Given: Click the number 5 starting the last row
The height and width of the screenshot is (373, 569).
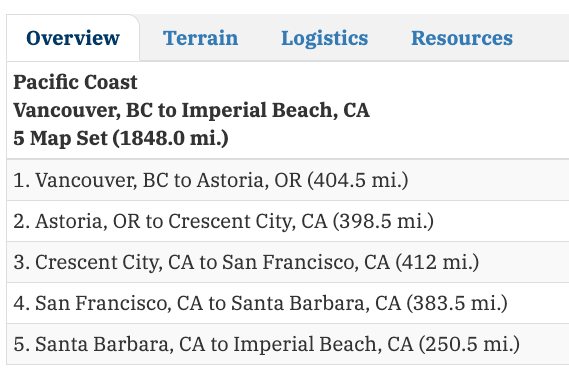Looking at the screenshot, I should 18,344.
